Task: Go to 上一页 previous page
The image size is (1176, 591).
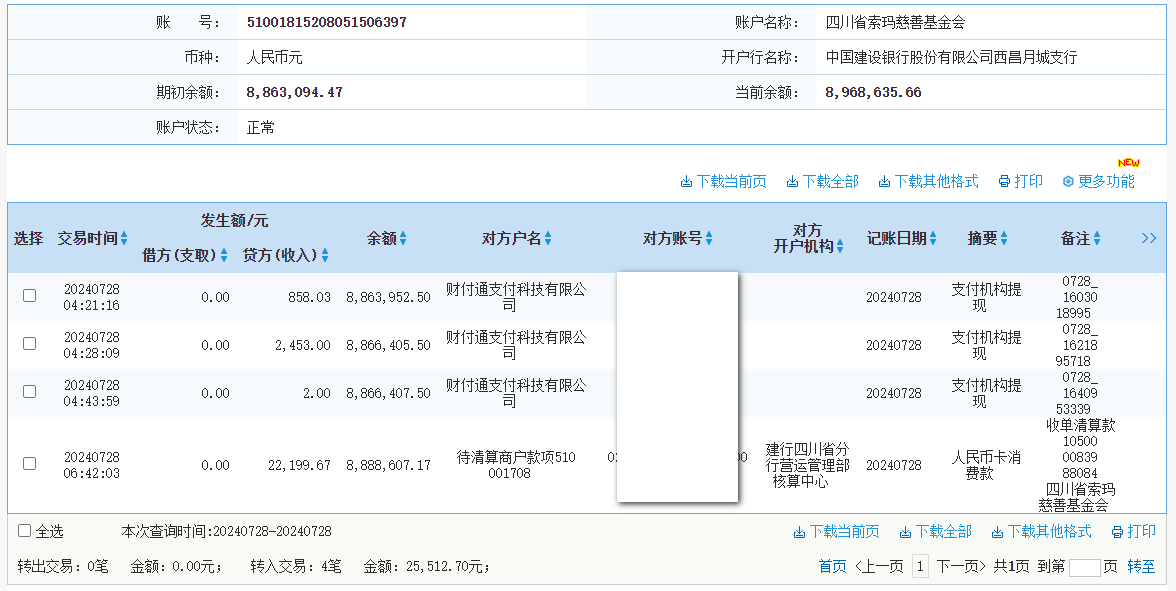Action: coord(879,566)
